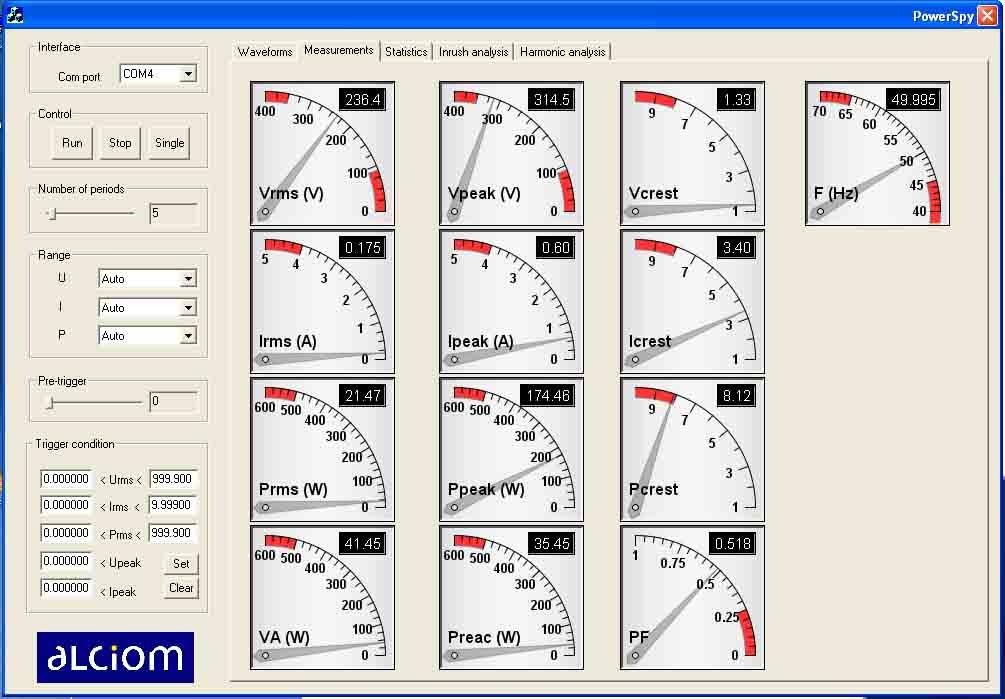
Task: Go to the Inrush analysis tab
Action: click(x=474, y=52)
